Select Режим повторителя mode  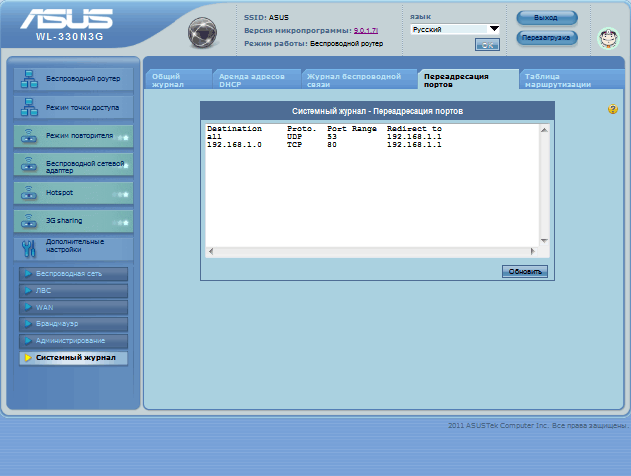75,135
